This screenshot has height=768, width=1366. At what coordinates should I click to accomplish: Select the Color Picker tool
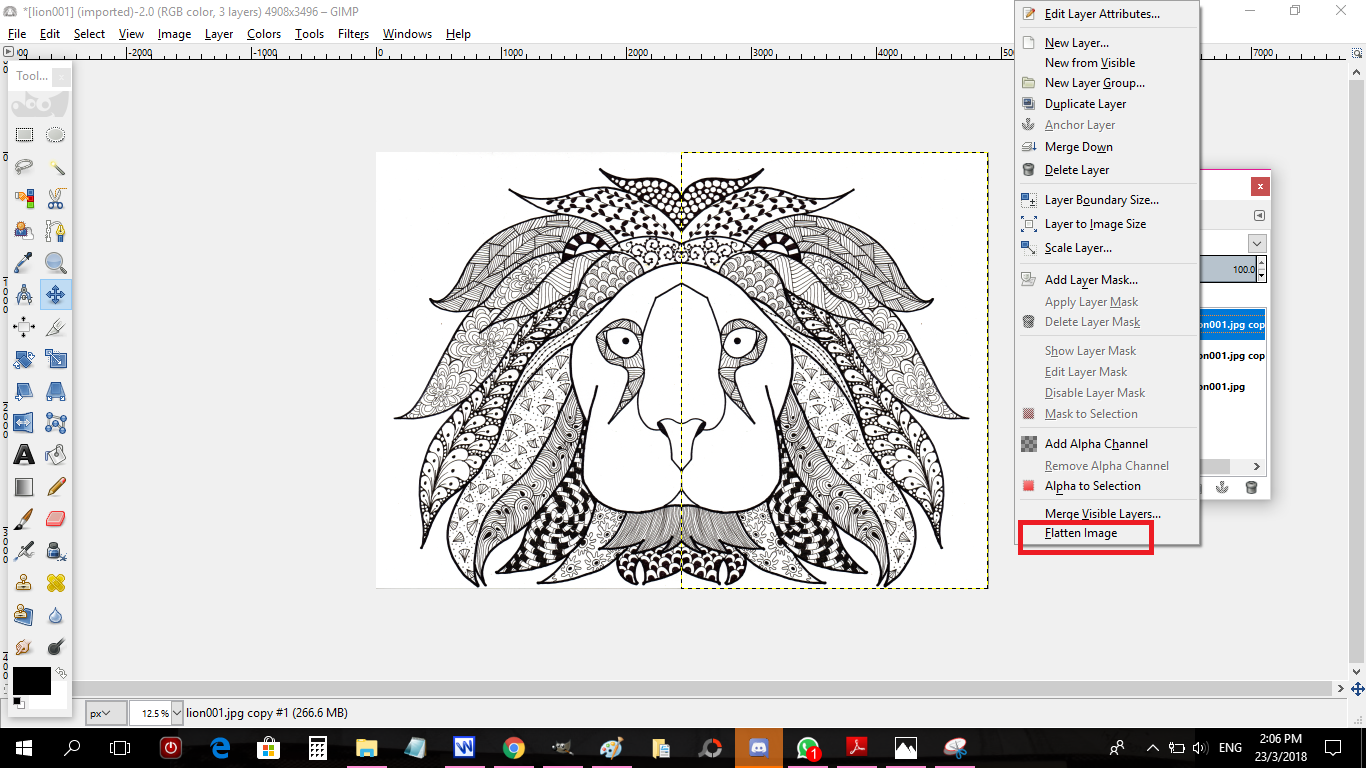(24, 263)
